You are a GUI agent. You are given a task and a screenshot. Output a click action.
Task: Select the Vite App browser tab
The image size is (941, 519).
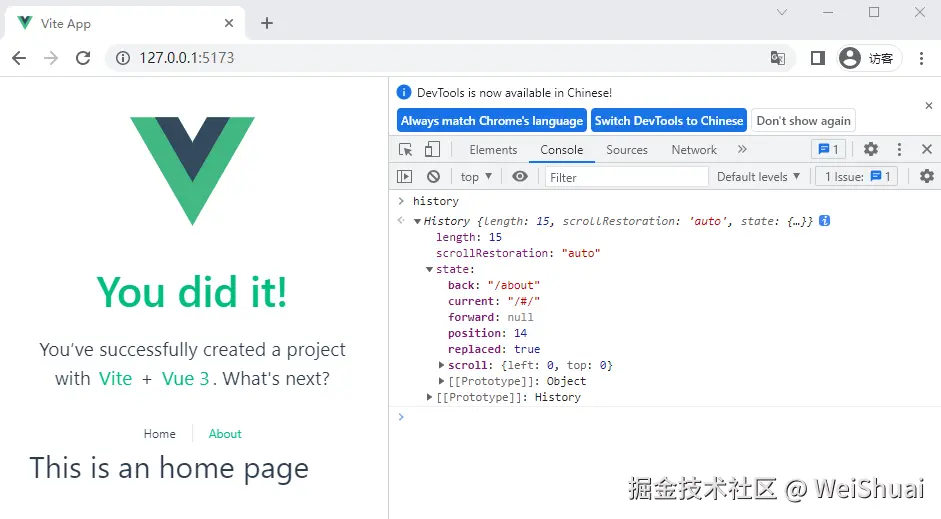(125, 23)
